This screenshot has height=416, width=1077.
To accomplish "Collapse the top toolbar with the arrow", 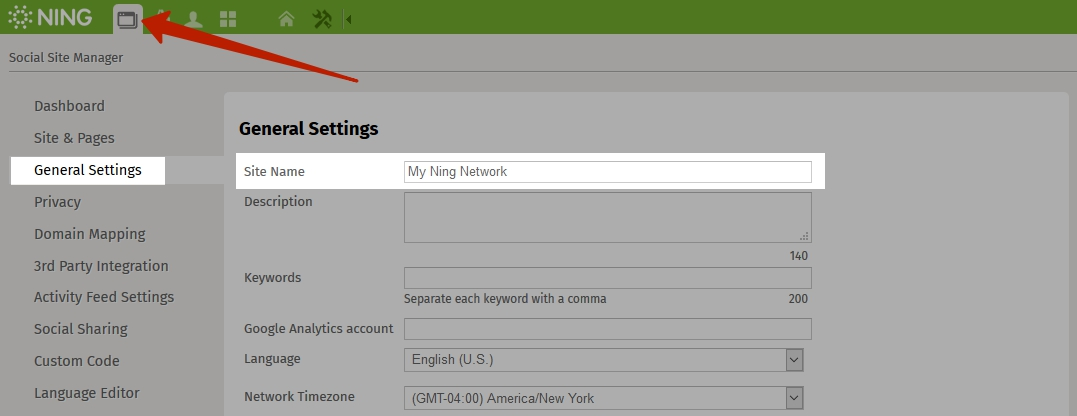I will pyautogui.click(x=348, y=19).
